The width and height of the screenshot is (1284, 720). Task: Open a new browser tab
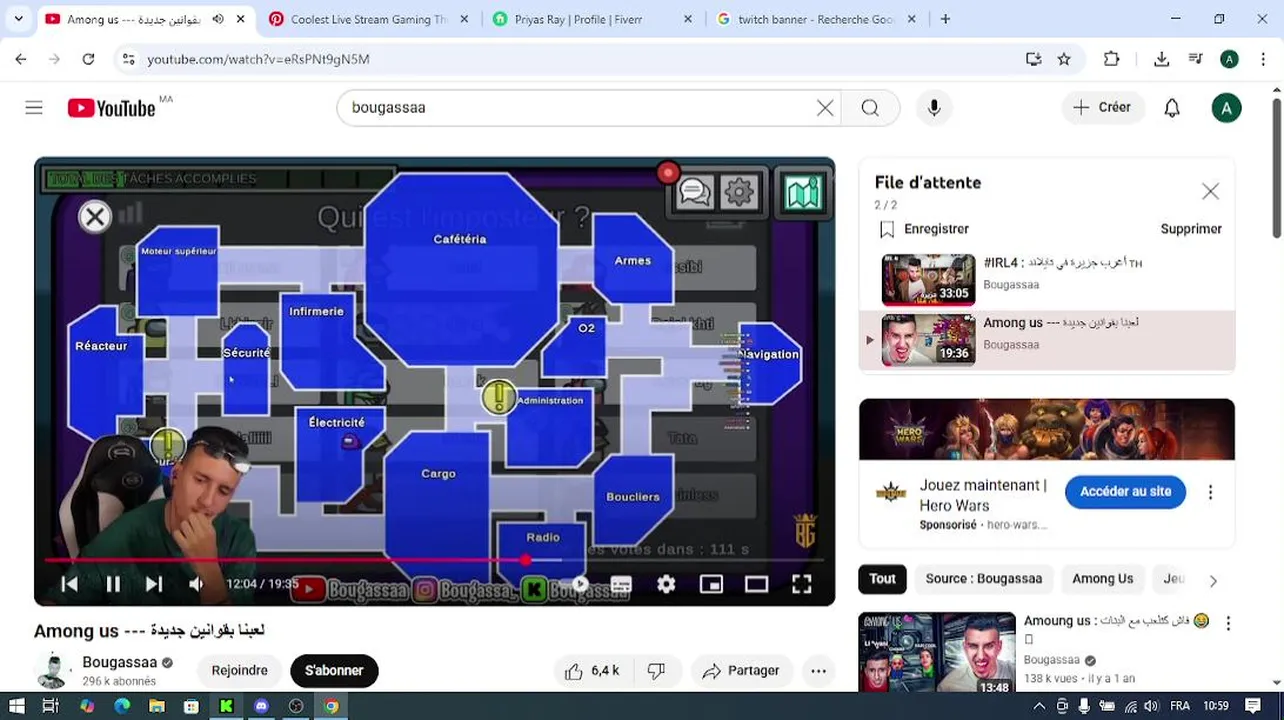pos(945,19)
